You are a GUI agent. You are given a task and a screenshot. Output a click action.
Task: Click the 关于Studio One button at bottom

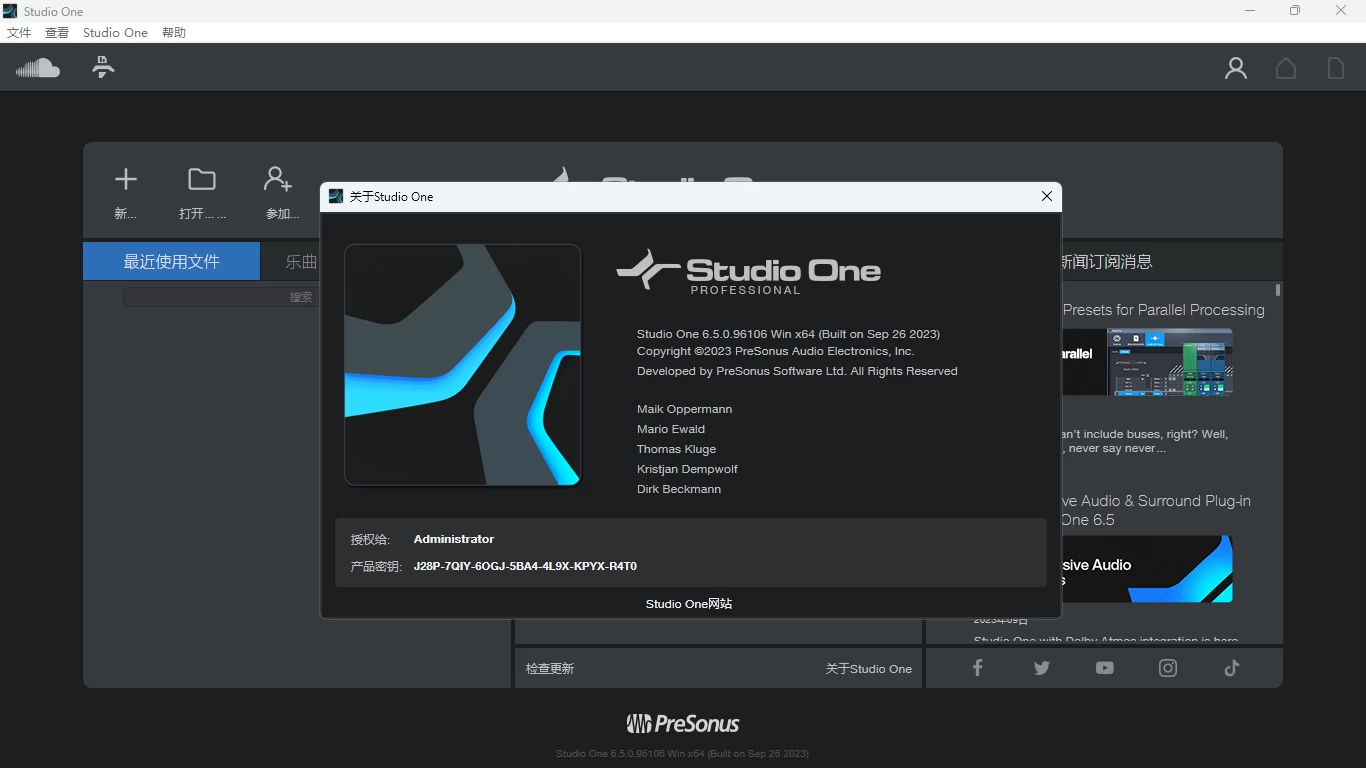869,669
